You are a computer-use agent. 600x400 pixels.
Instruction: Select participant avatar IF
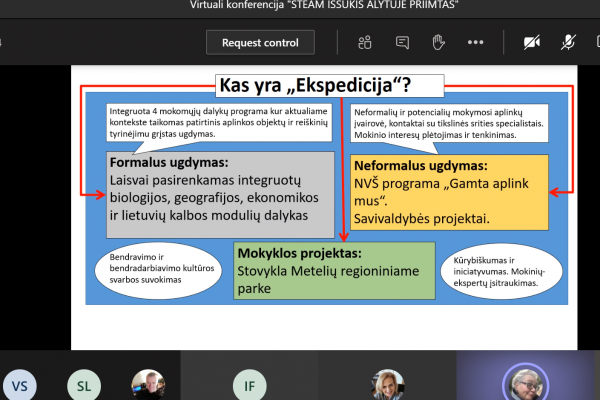click(249, 385)
